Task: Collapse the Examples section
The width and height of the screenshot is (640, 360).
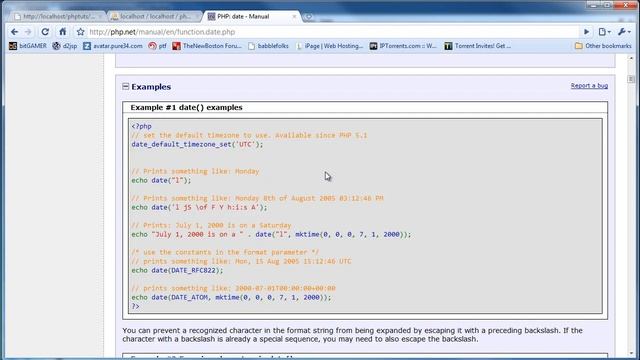Action: point(126,87)
